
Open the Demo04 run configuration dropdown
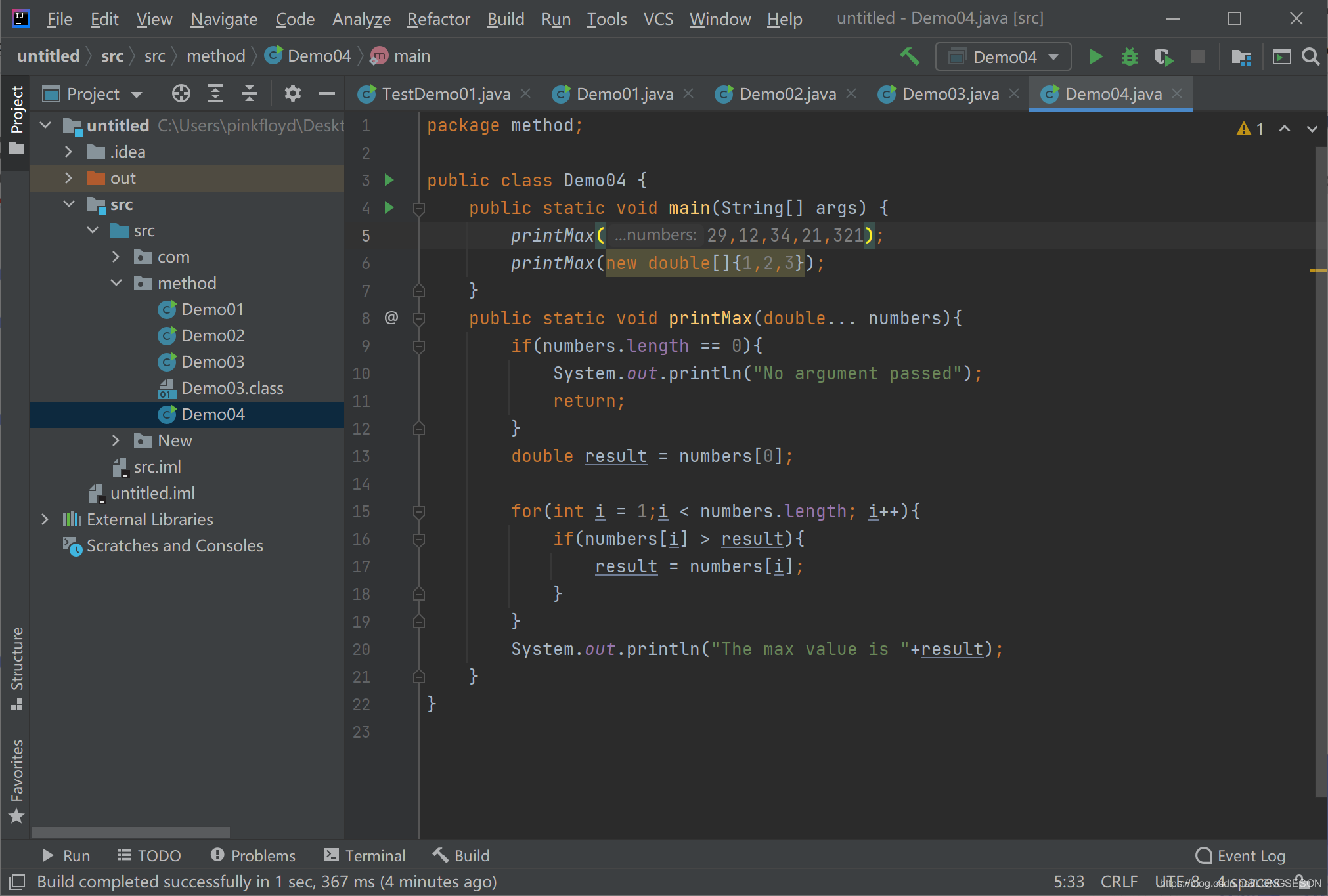click(1003, 56)
